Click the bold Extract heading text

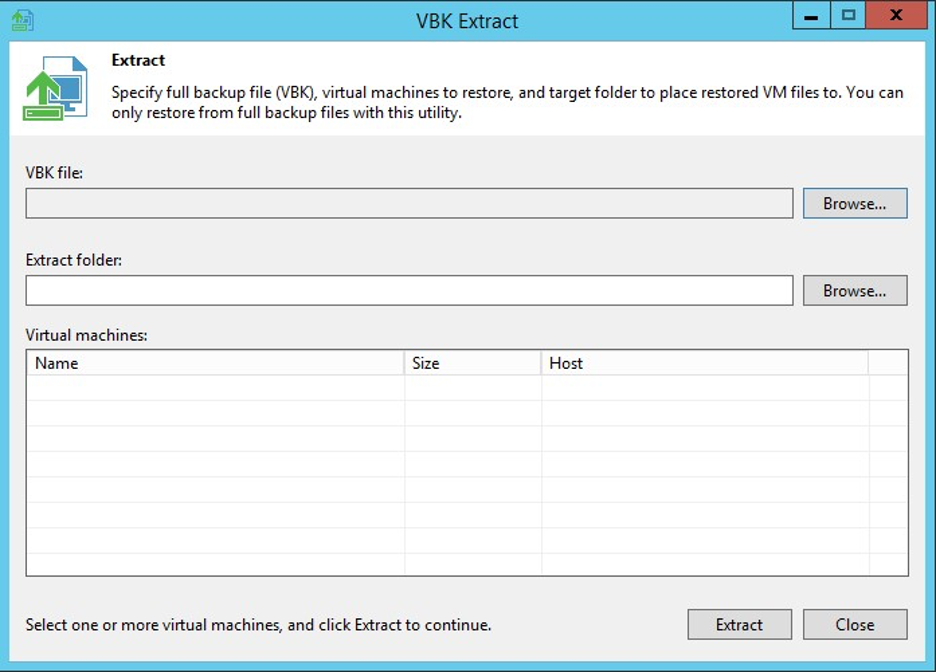[x=138, y=60]
